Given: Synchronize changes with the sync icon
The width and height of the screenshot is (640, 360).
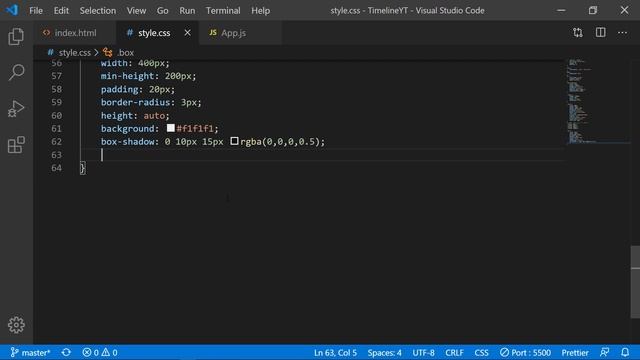Looking at the screenshot, I should [x=66, y=353].
